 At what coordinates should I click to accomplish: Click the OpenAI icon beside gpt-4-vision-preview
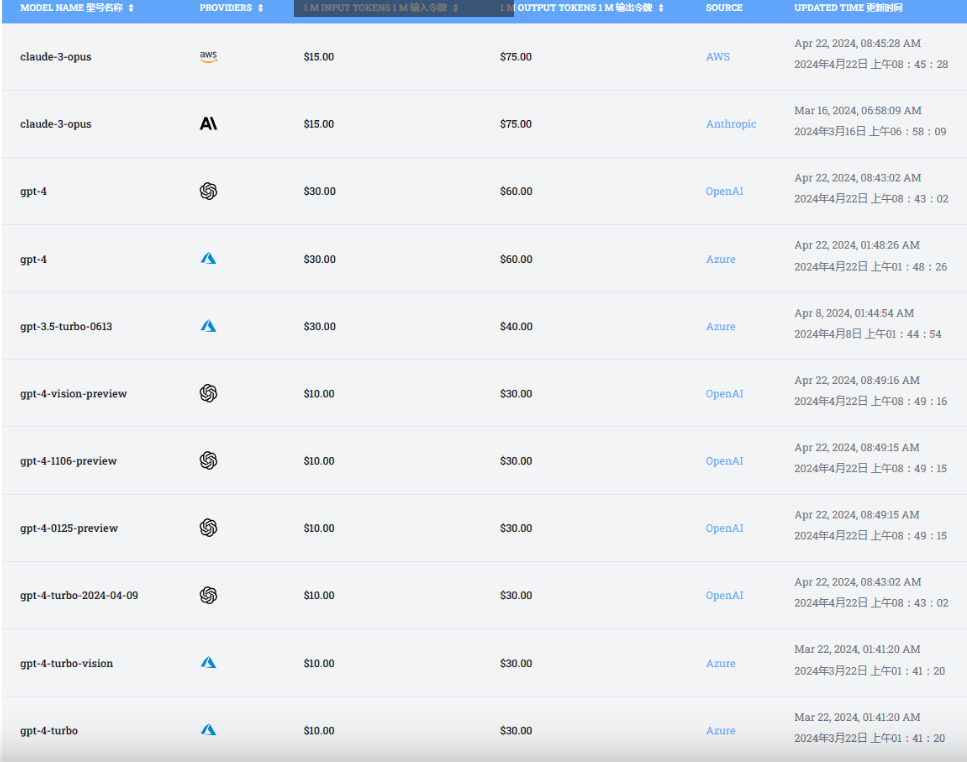208,394
